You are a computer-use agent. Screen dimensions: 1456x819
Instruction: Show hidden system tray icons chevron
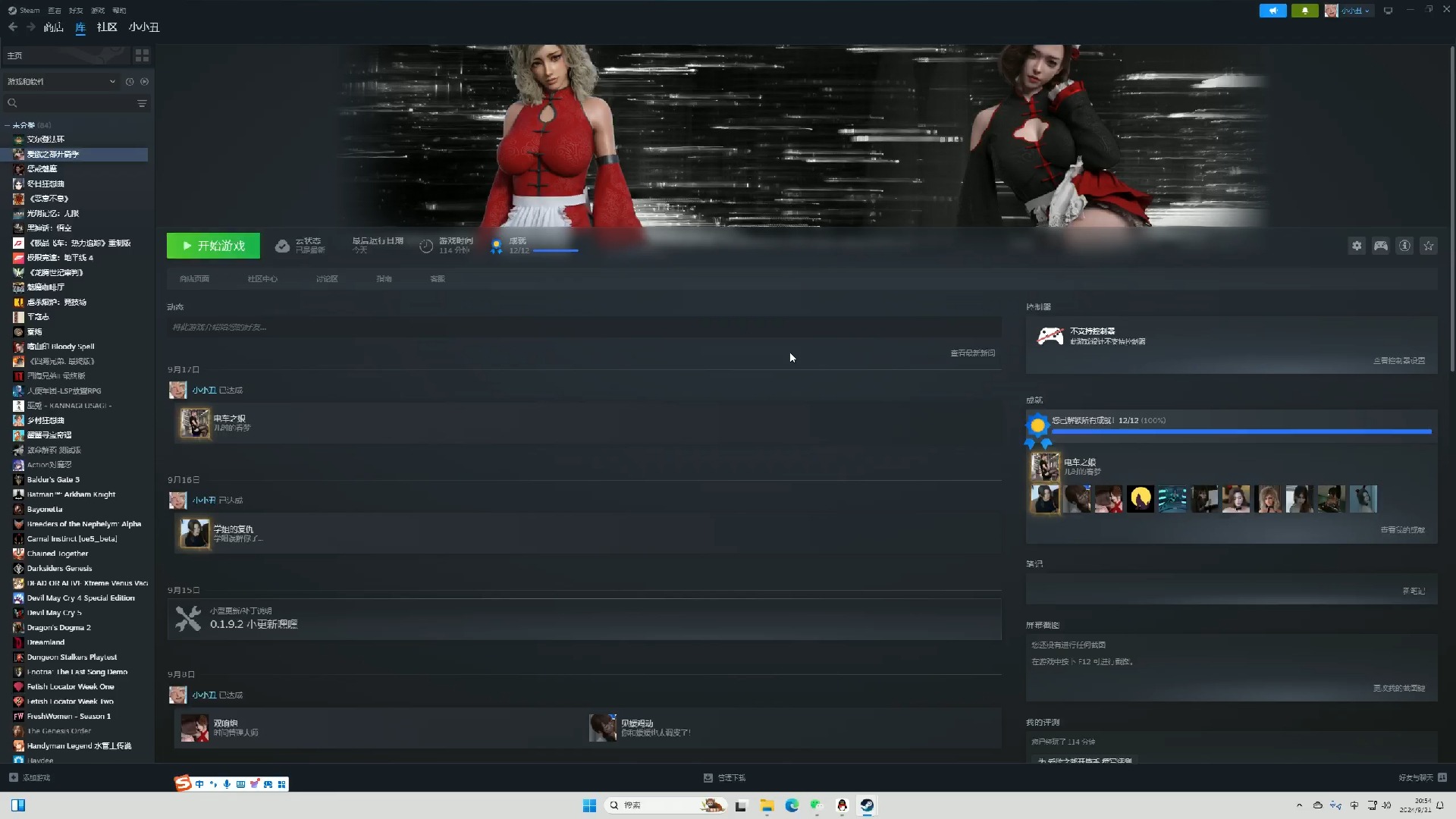tap(1299, 805)
